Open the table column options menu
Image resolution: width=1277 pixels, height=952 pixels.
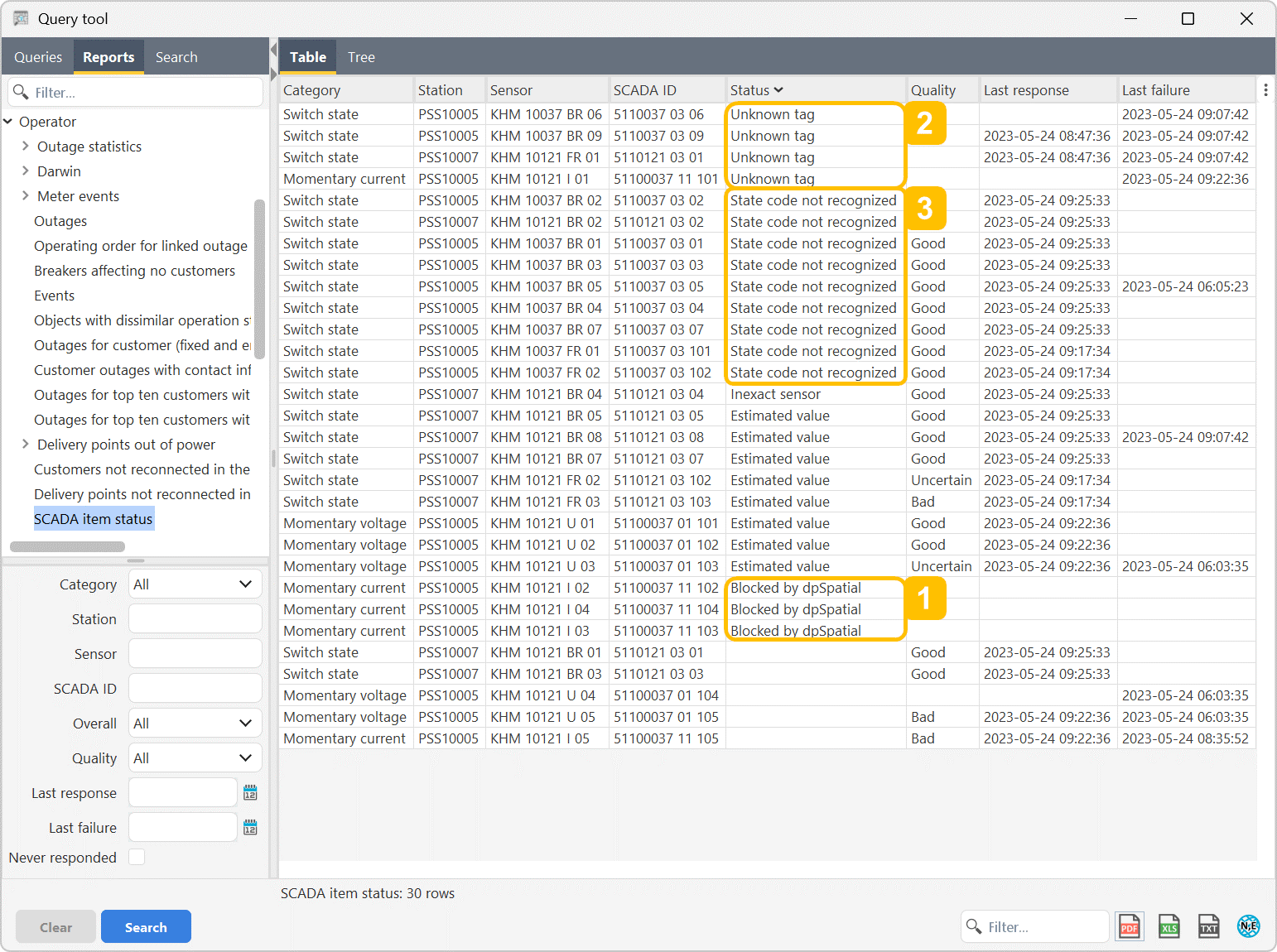pyautogui.click(x=1265, y=89)
